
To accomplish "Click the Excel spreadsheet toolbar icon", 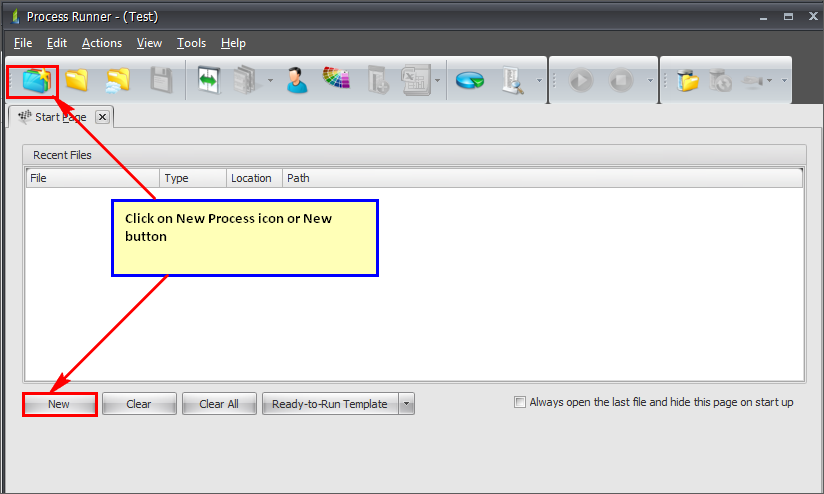I will 416,80.
